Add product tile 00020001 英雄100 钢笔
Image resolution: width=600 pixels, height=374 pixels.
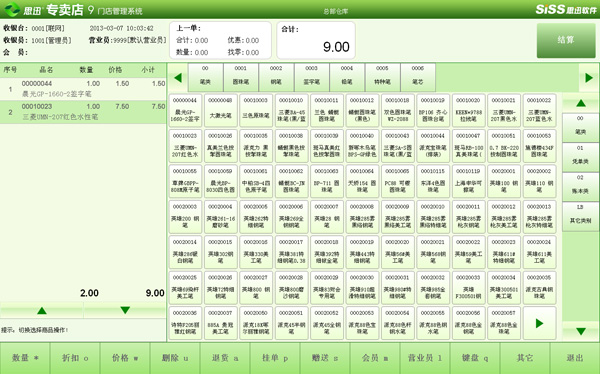pos(504,181)
